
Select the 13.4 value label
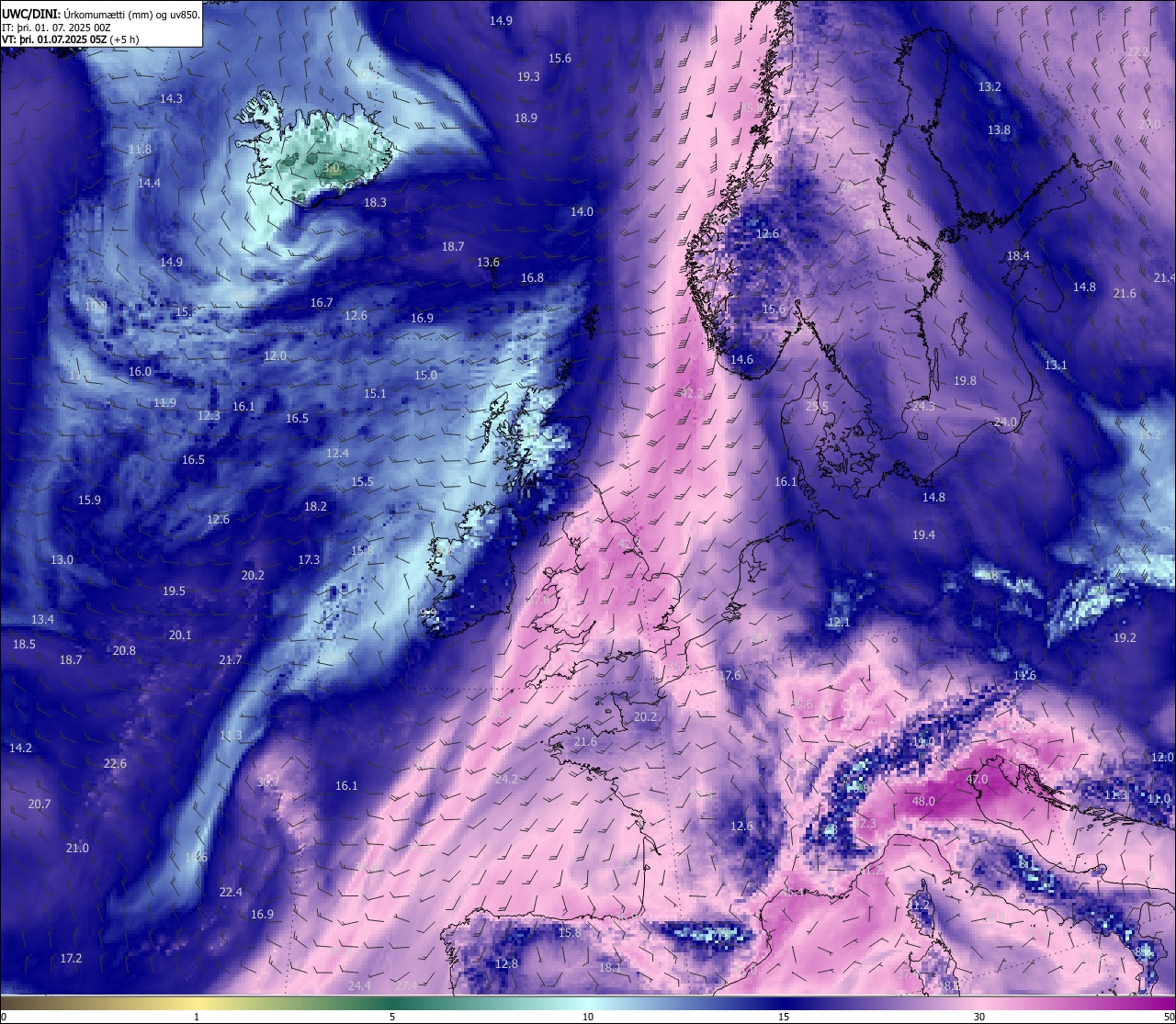pyautogui.click(x=42, y=619)
